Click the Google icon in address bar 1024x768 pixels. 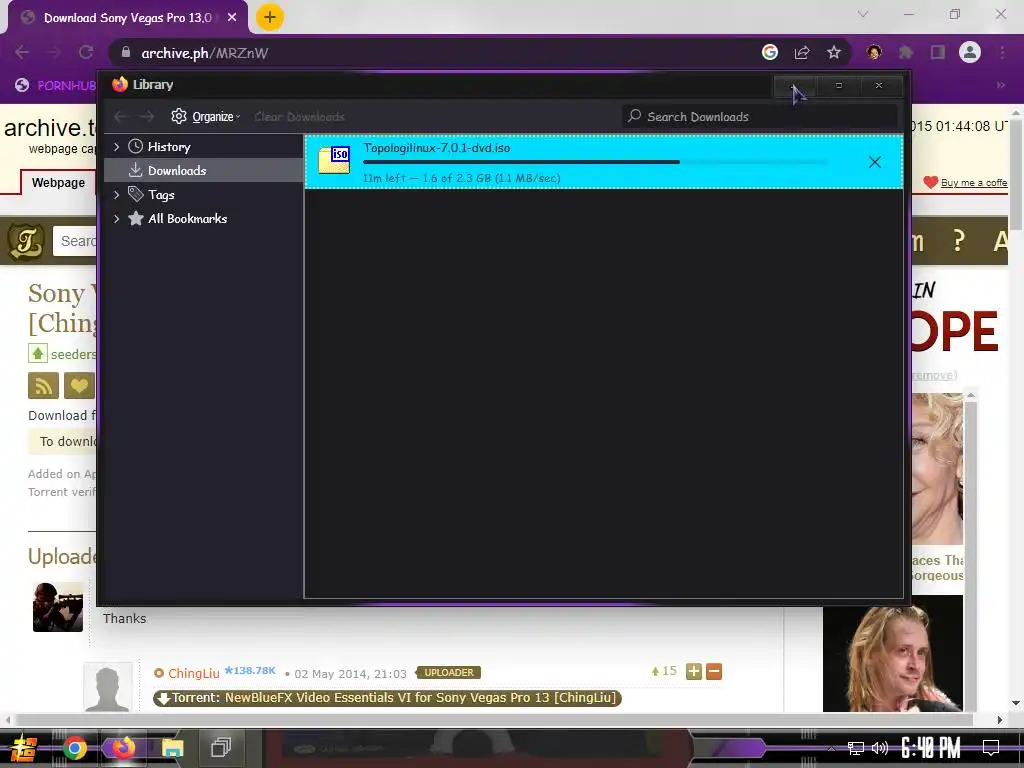tap(770, 52)
